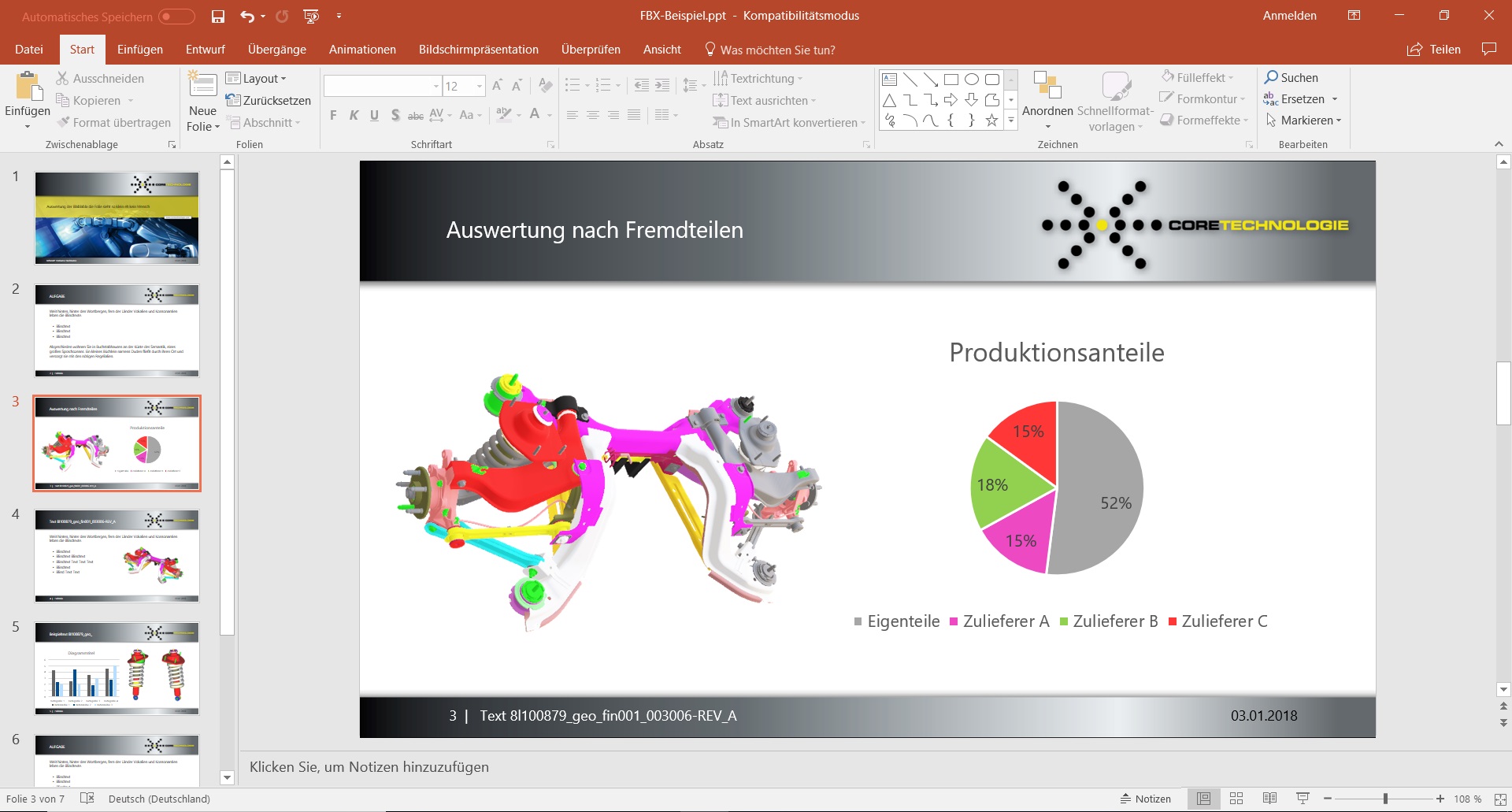Click the Save icon in title bar
This screenshot has height=812, width=1512.
click(x=218, y=16)
